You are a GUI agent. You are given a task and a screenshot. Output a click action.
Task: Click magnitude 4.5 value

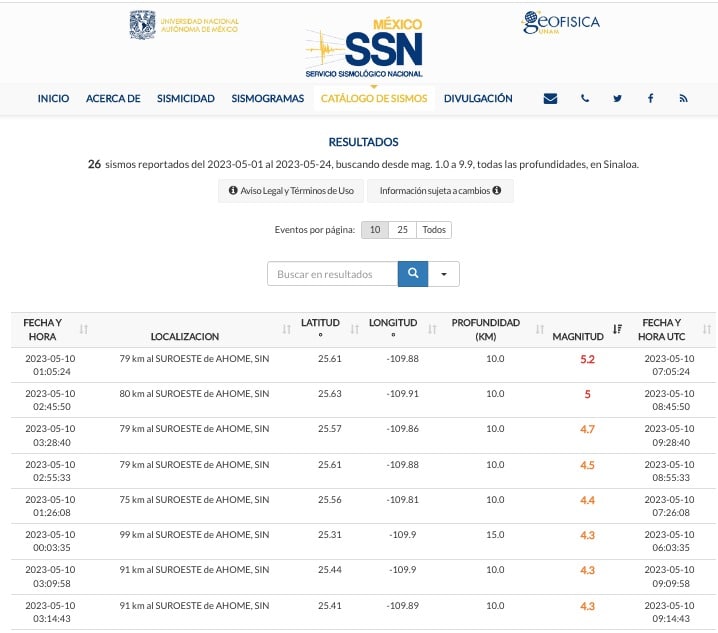pyautogui.click(x=587, y=465)
